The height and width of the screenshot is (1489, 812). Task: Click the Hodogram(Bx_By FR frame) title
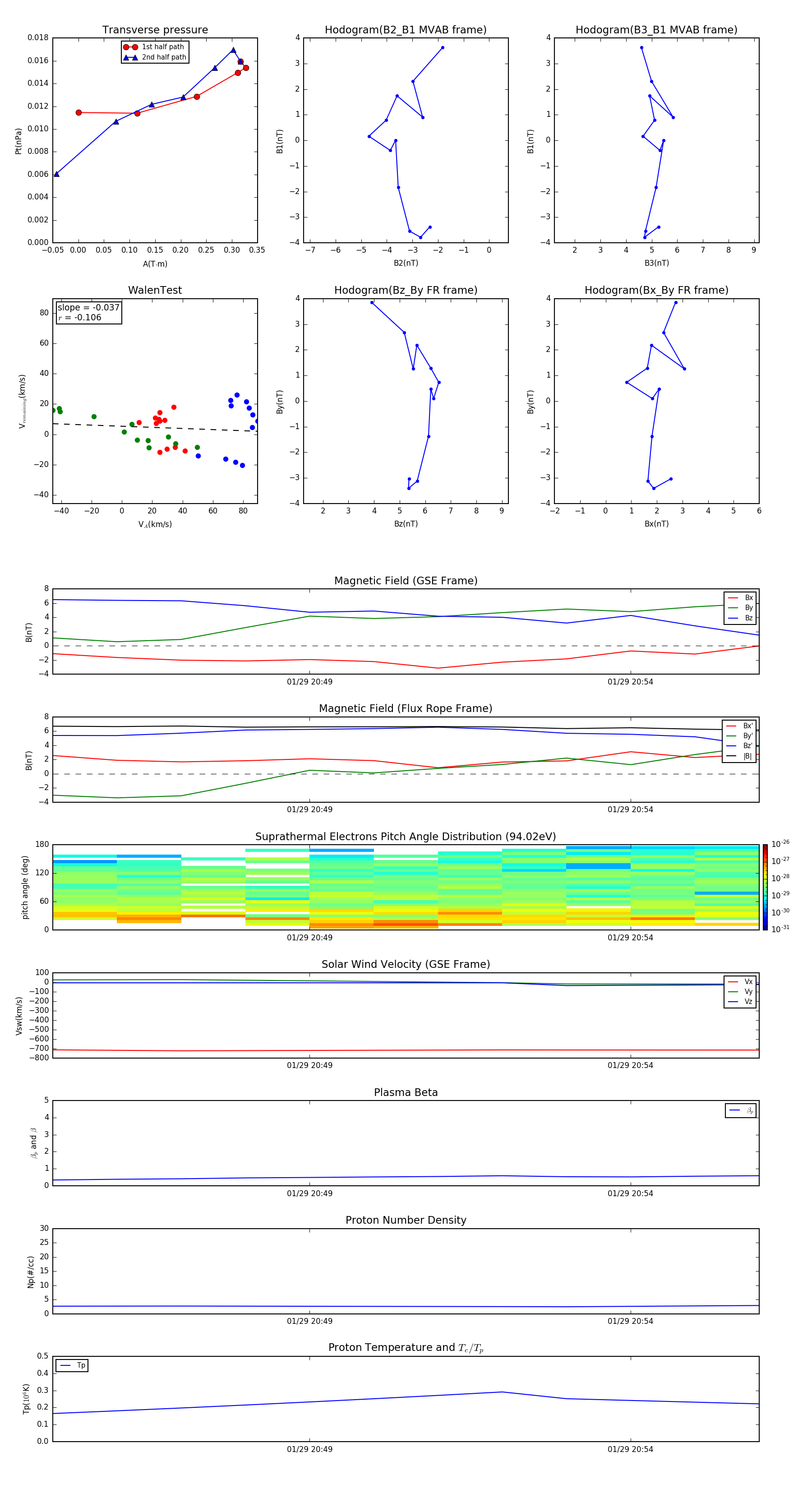point(656,290)
